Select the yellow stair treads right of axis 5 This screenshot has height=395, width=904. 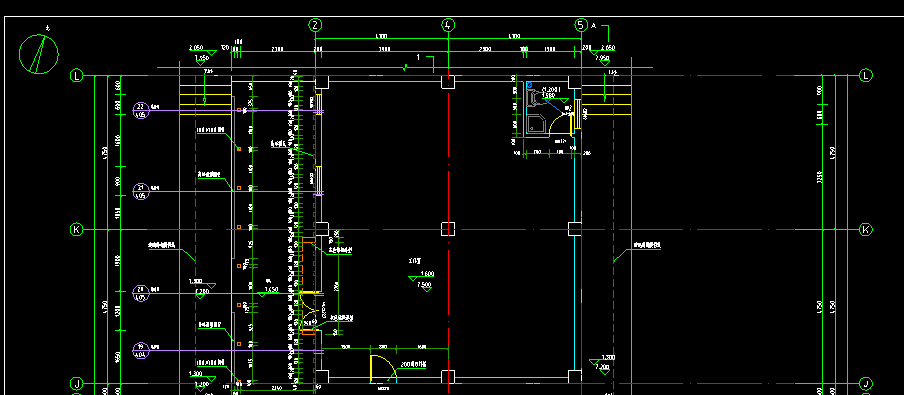click(x=607, y=100)
